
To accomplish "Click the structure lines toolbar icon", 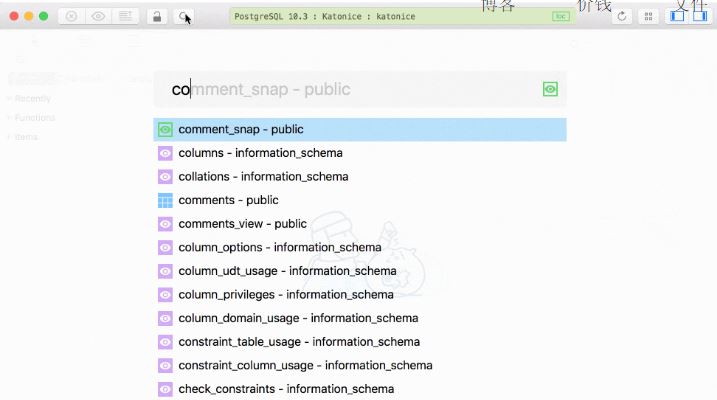I will (125, 16).
